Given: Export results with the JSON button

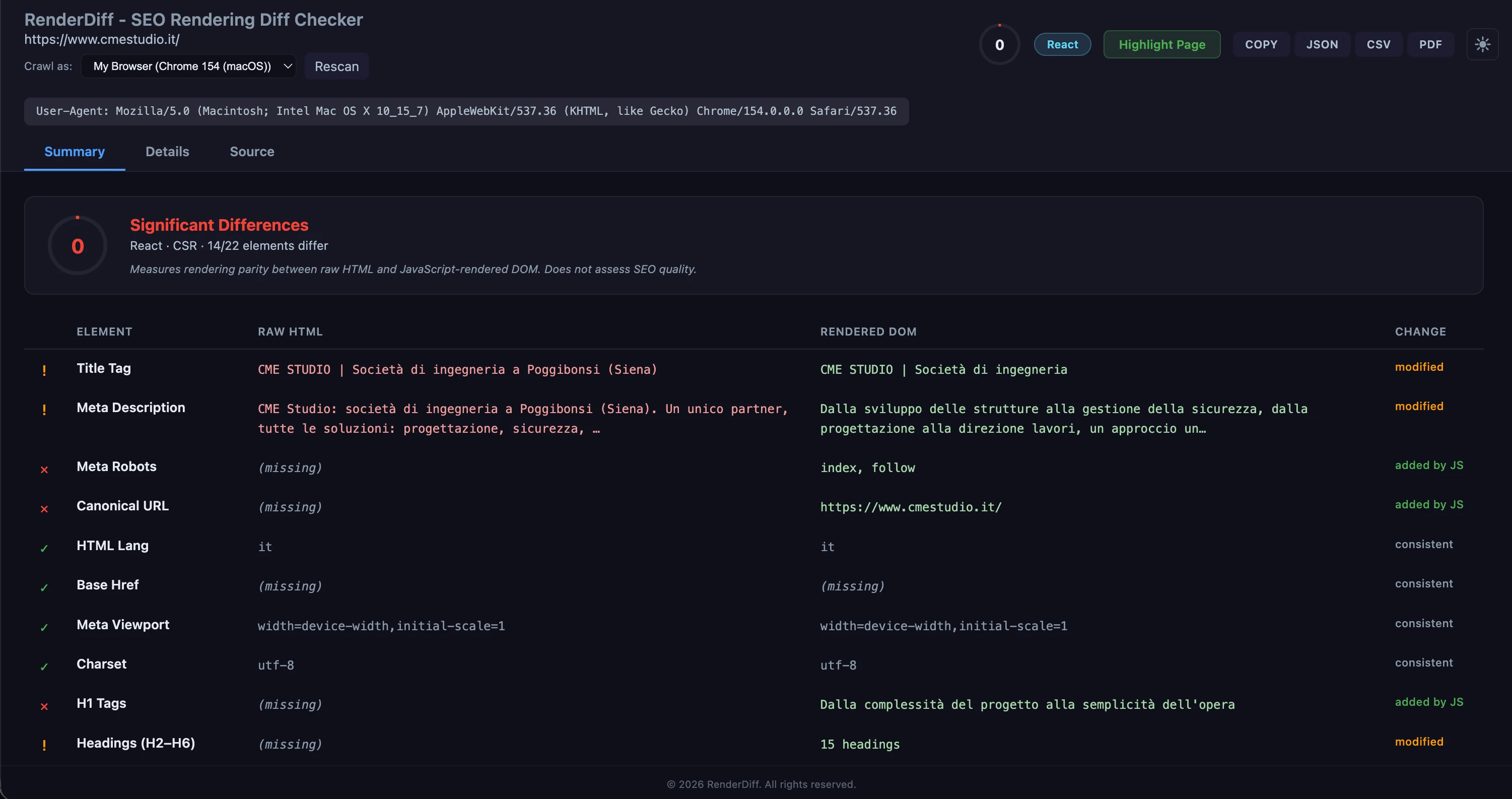Looking at the screenshot, I should click(1322, 45).
